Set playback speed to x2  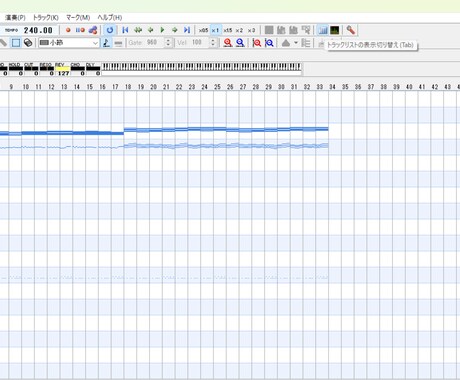click(239, 30)
